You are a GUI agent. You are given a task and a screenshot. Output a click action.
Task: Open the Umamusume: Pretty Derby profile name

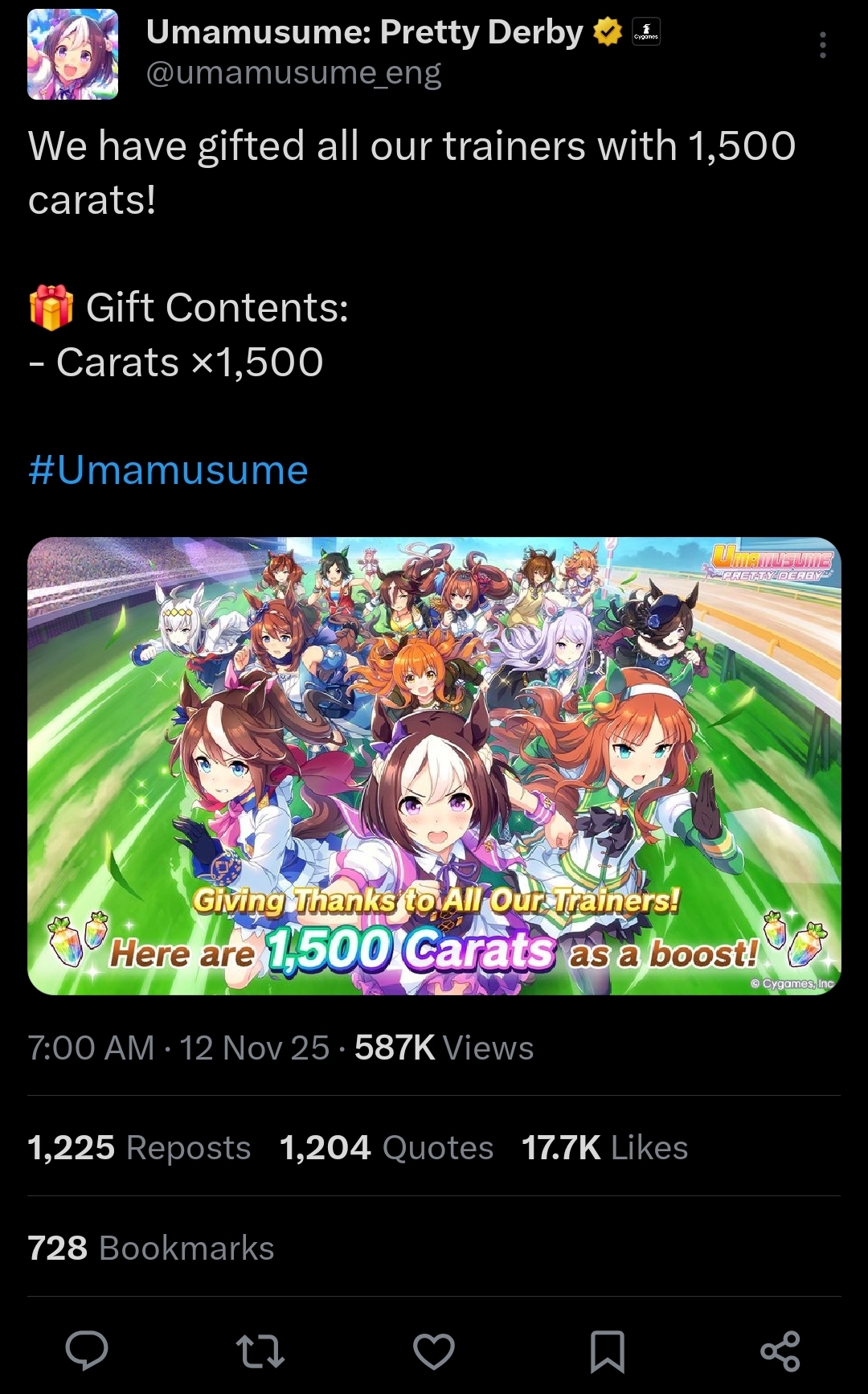[365, 32]
